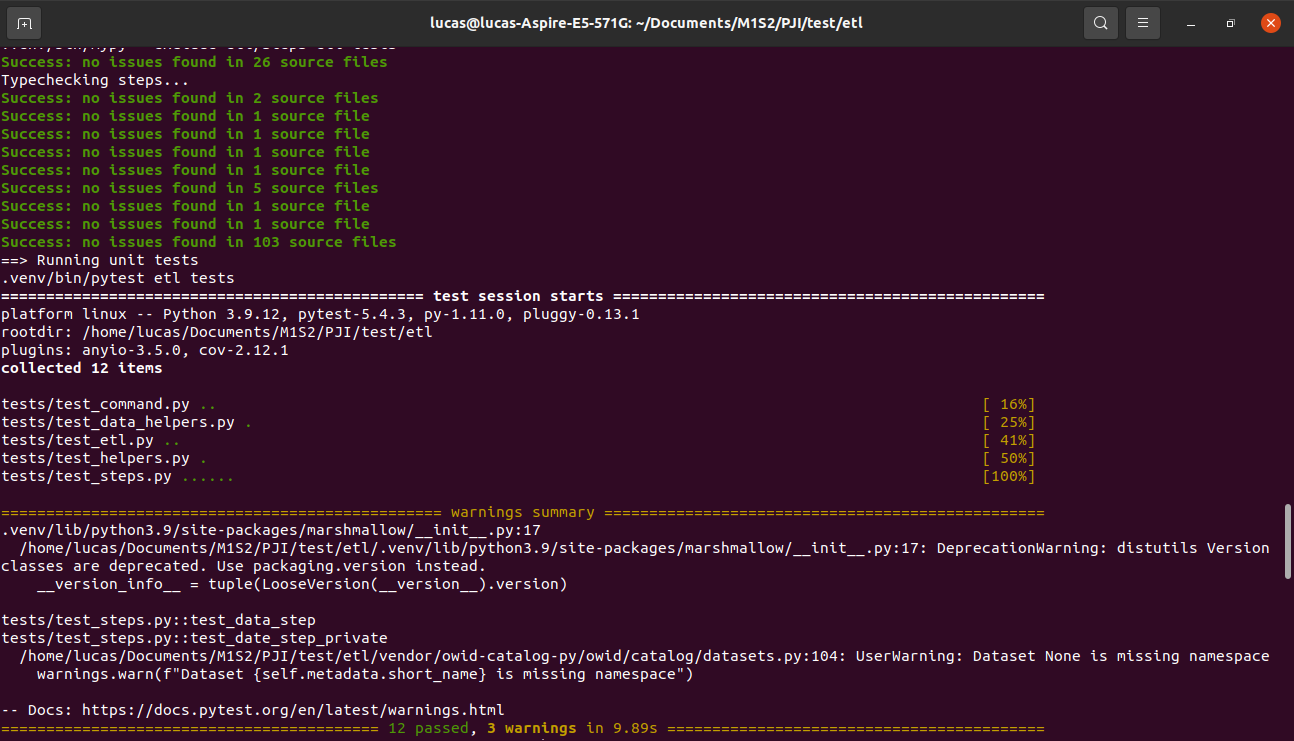The height and width of the screenshot is (741, 1294).
Task: Open a new terminal tab
Action: pyautogui.click(x=23, y=22)
